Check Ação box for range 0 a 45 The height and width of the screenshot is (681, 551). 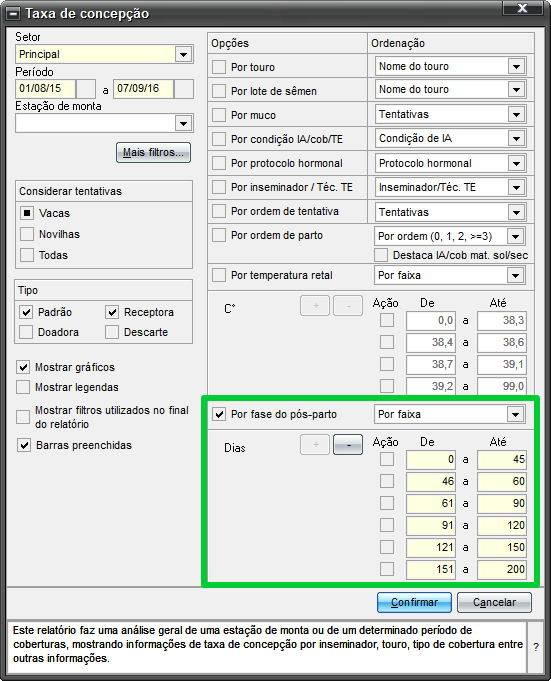(x=387, y=459)
